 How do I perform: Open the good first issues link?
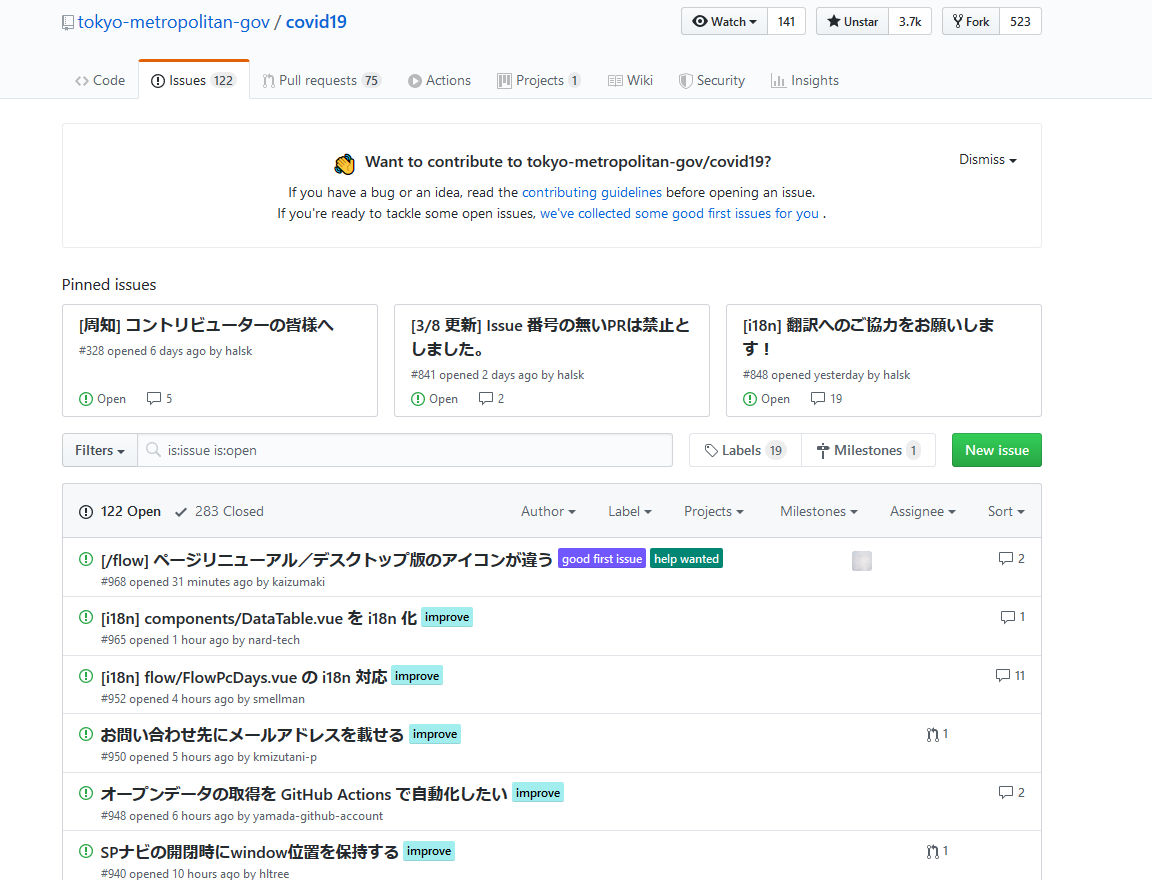[679, 214]
